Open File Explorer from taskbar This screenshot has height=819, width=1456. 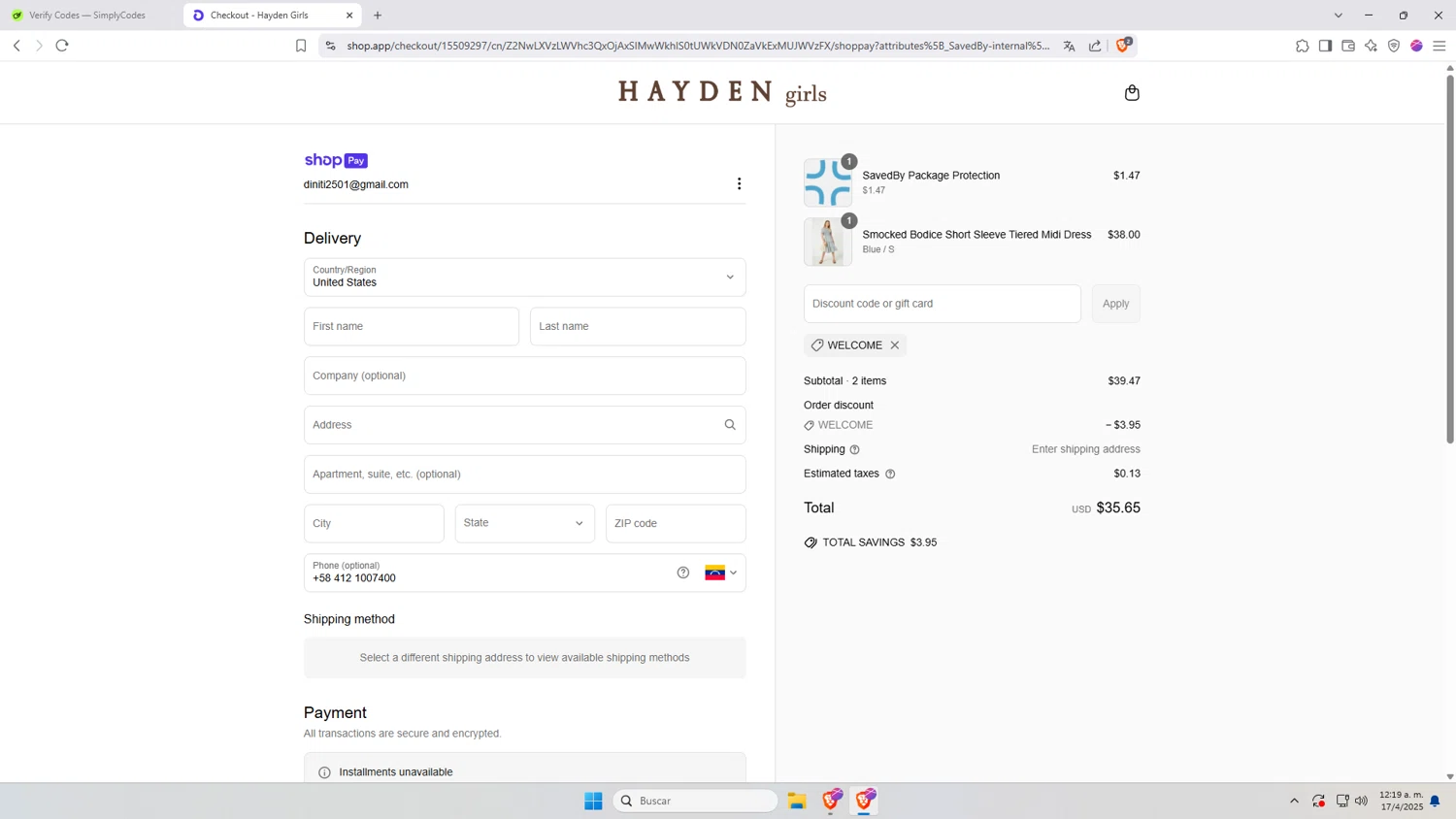(797, 801)
